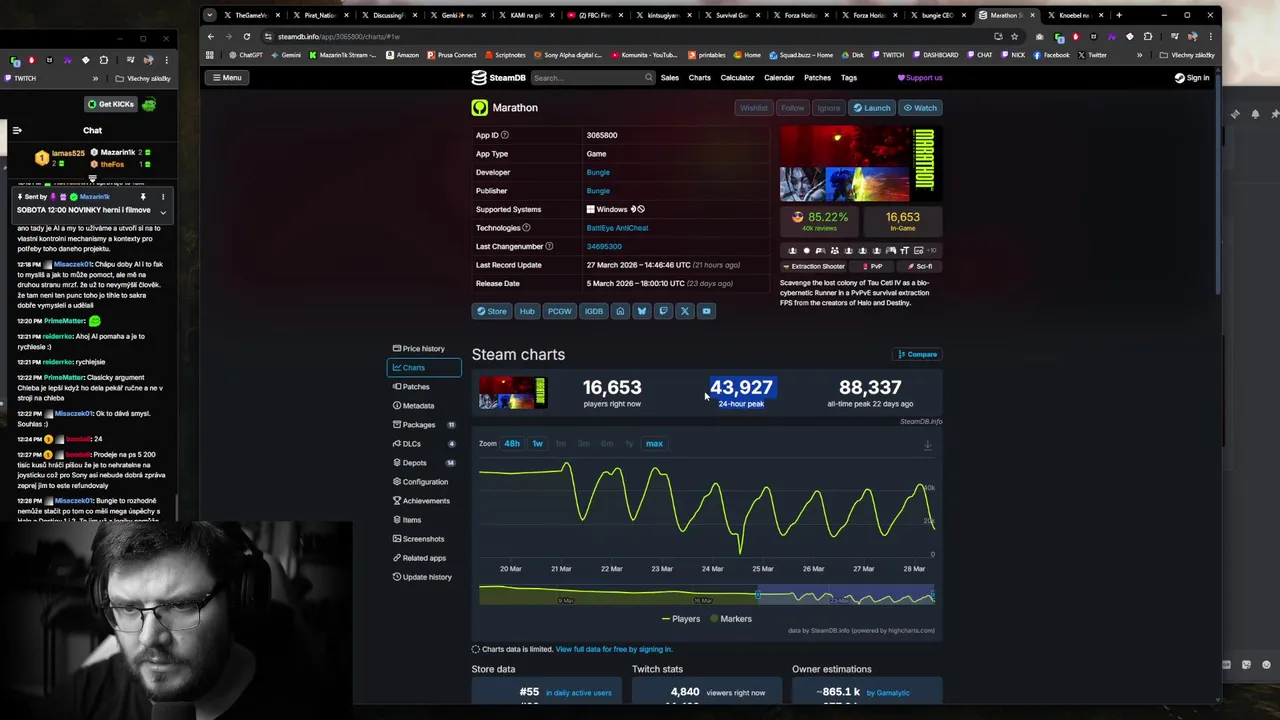
Task: Select the 1w zoom option
Action: point(537,443)
